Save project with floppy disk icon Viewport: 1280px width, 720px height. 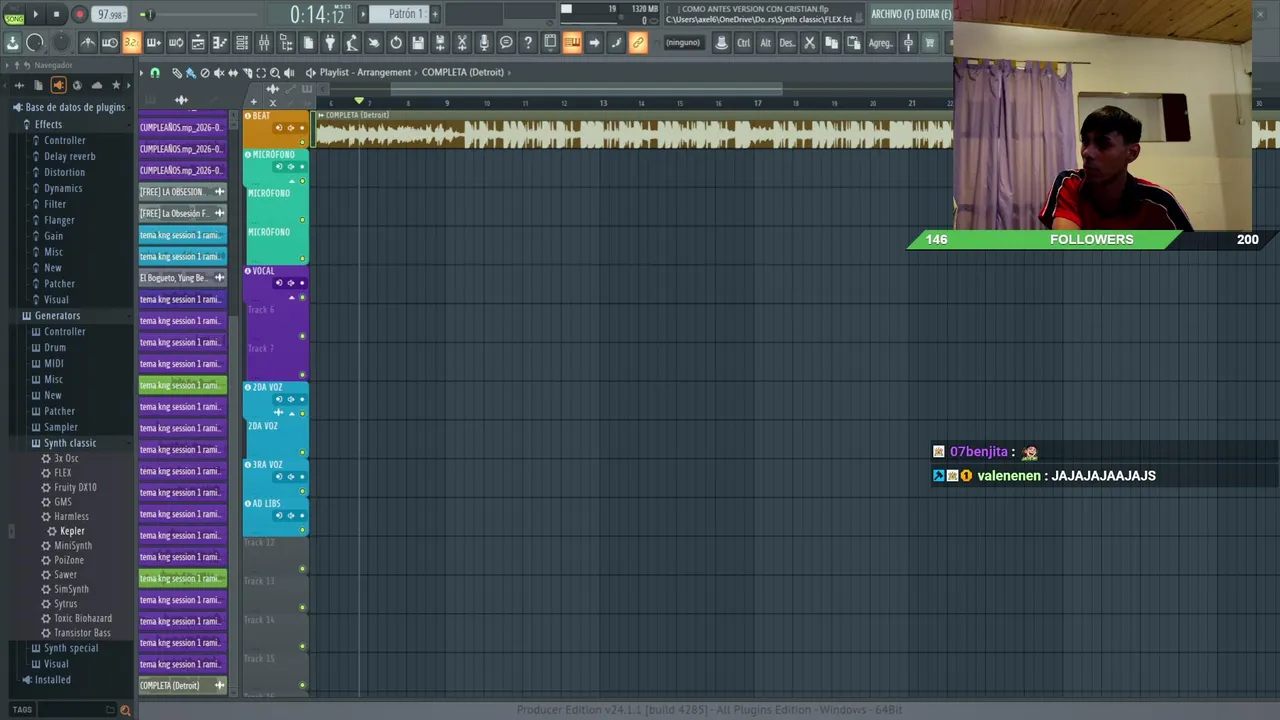click(418, 43)
